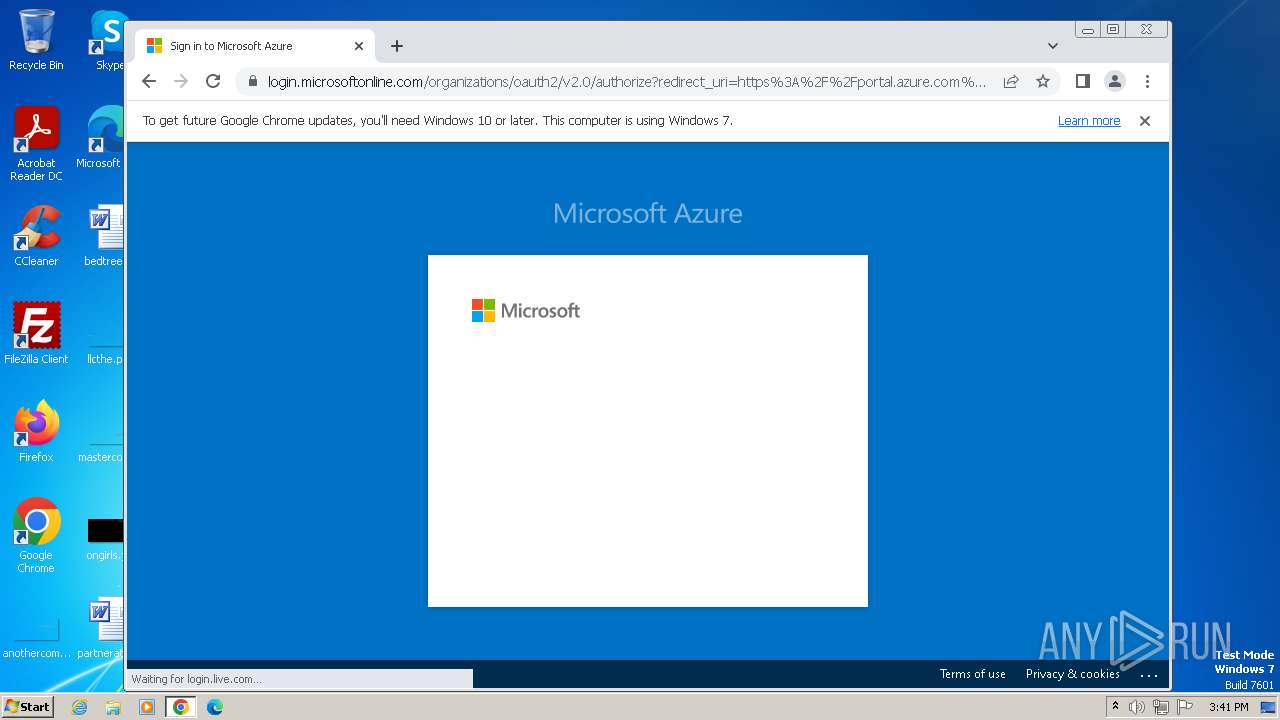This screenshot has width=1280, height=720.
Task: Open the volume control in tray
Action: coord(1137,707)
